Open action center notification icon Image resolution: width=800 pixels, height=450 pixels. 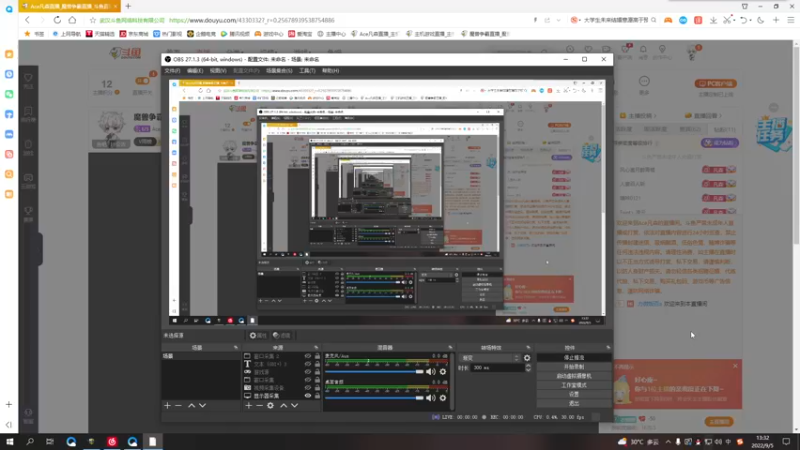pyautogui.click(x=786, y=442)
